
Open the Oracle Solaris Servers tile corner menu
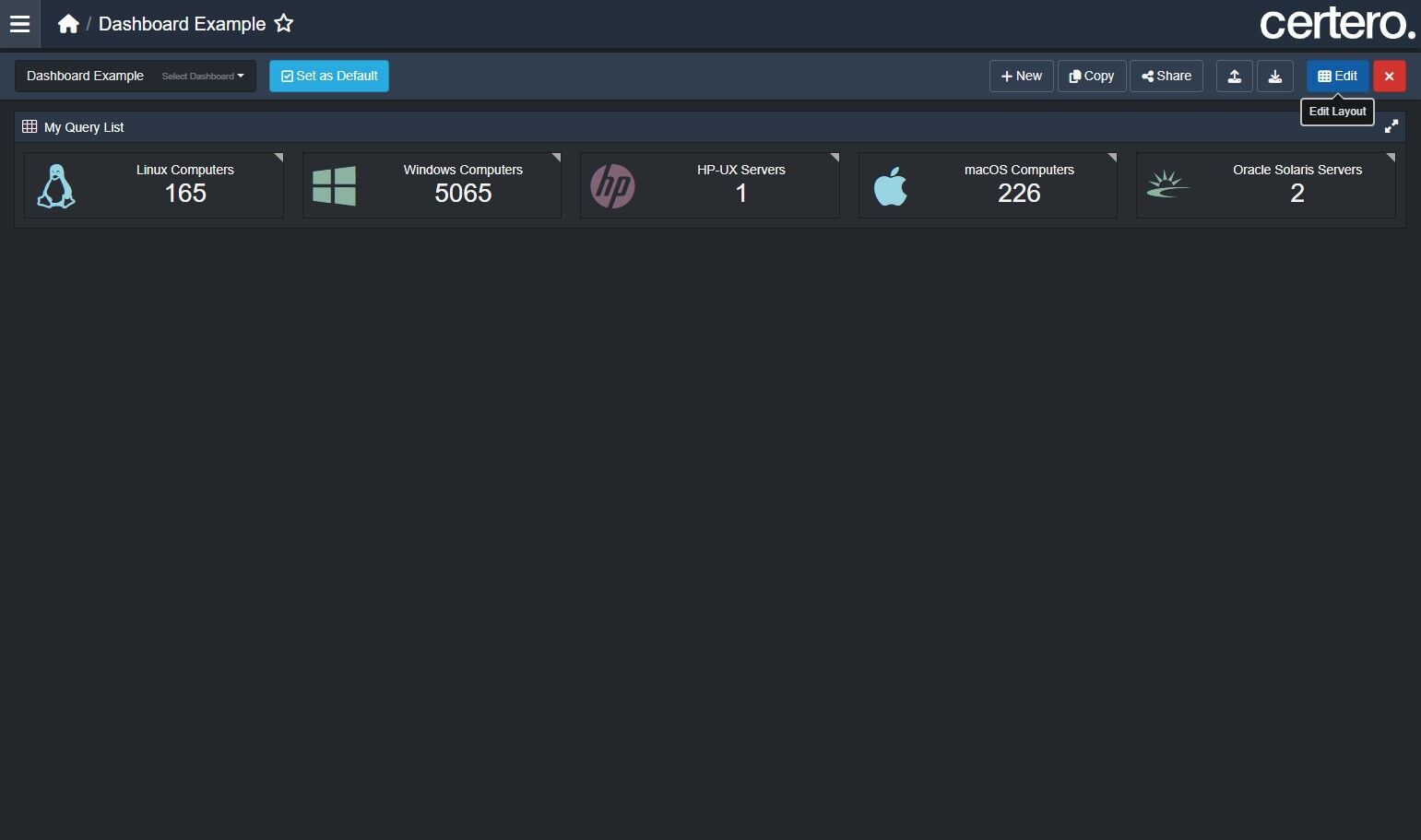[x=1391, y=158]
